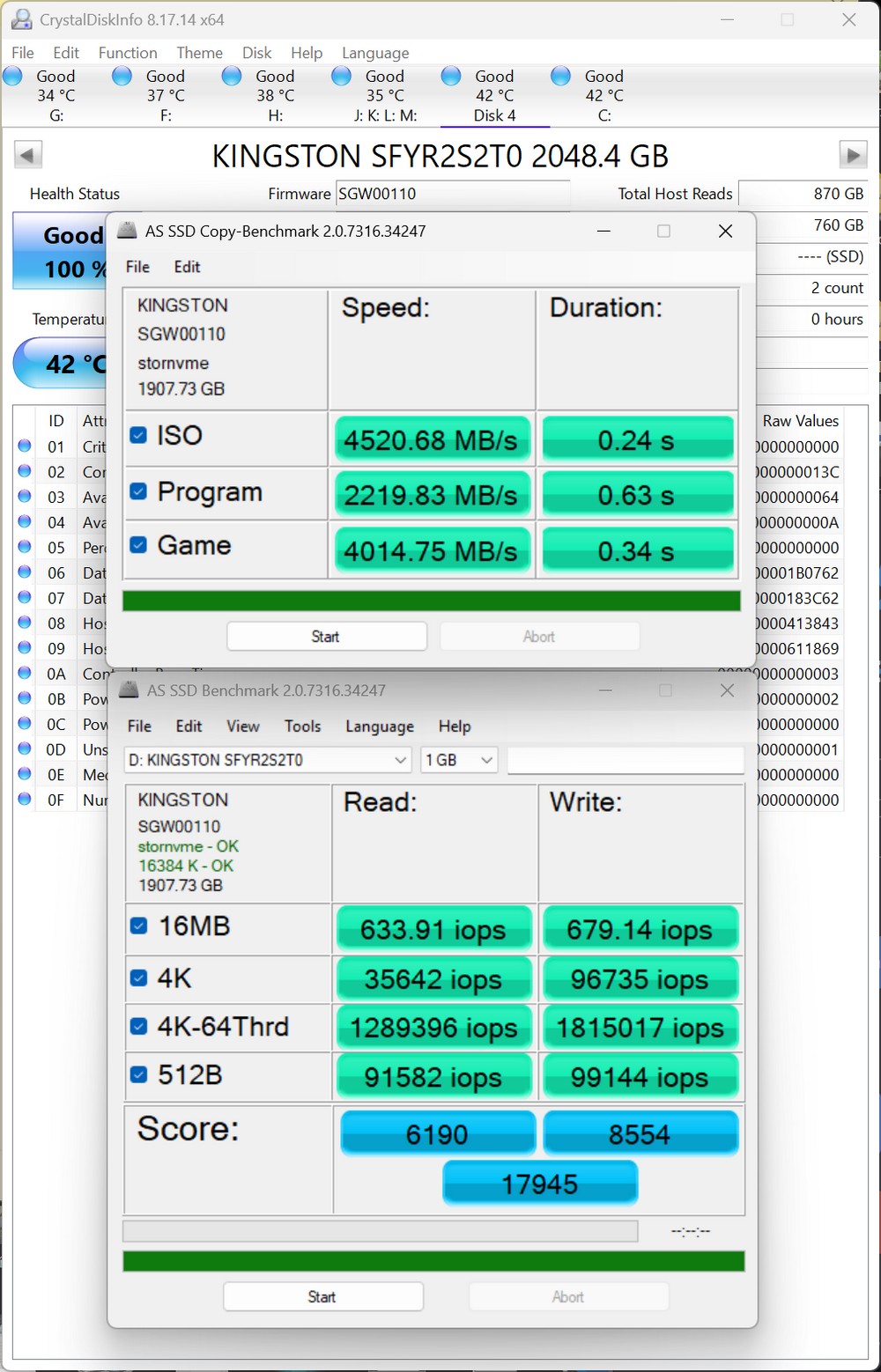Open View menu in AS SSD Benchmark
The width and height of the screenshot is (881, 1372).
pos(242,727)
